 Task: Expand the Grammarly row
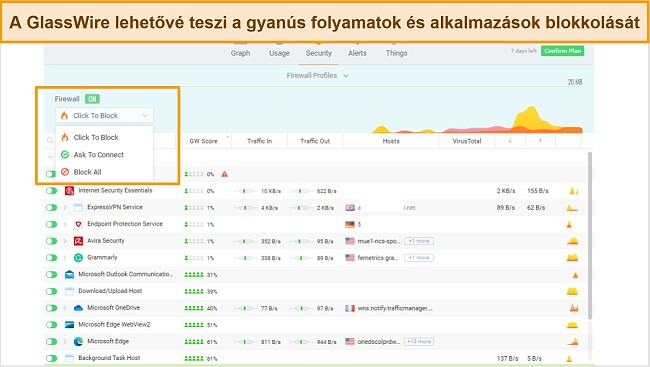(x=65, y=258)
